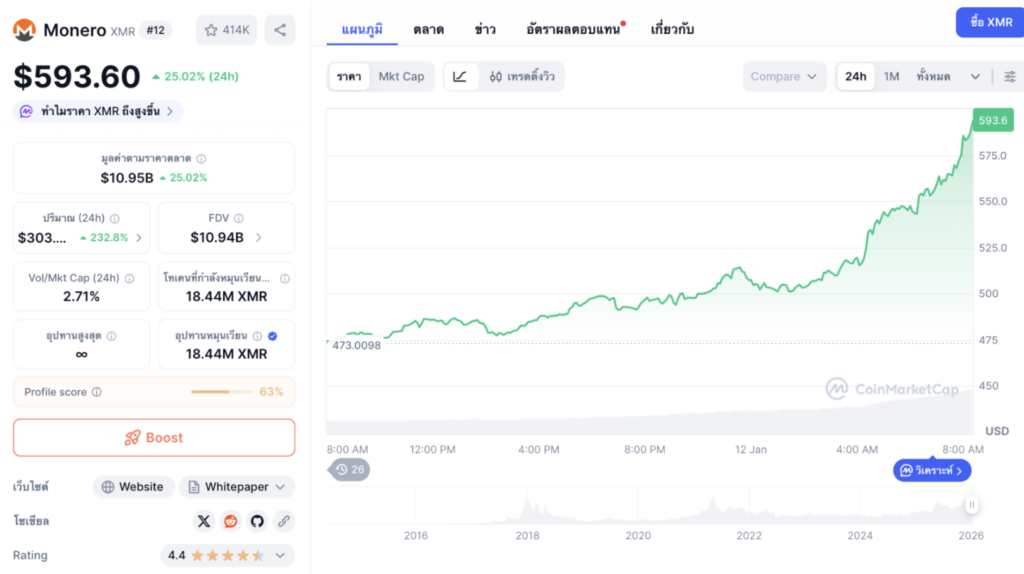Click the range slider handle below the chart
Image resolution: width=1024 pixels, height=574 pixels.
[970, 506]
